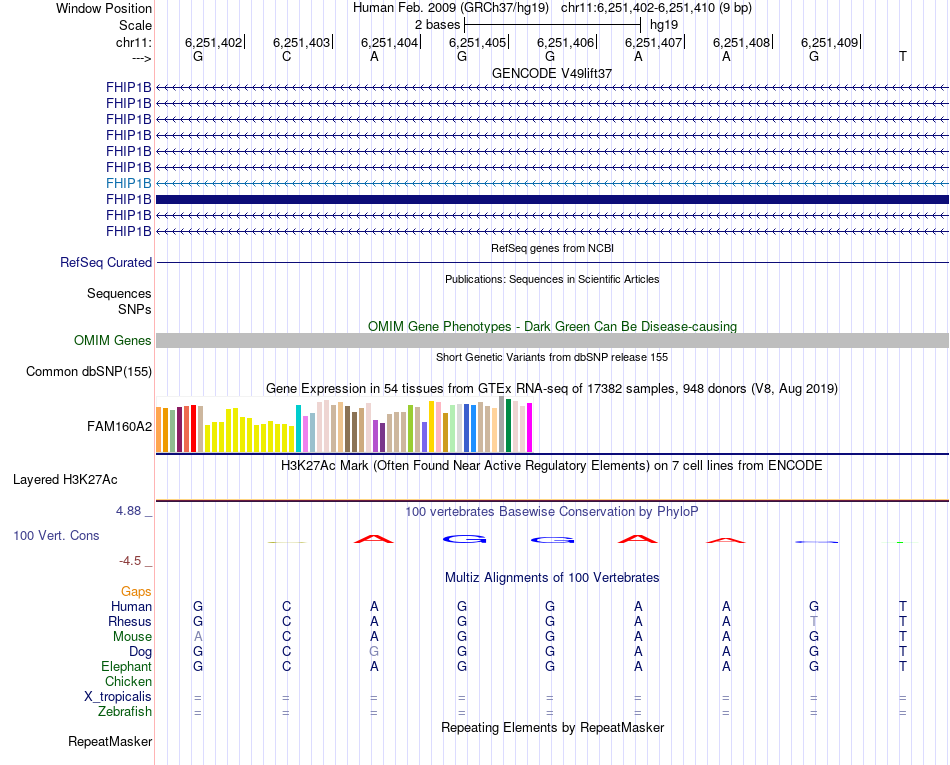Open Multiz Alignments of 100 Vertebrates title

click(x=552, y=578)
